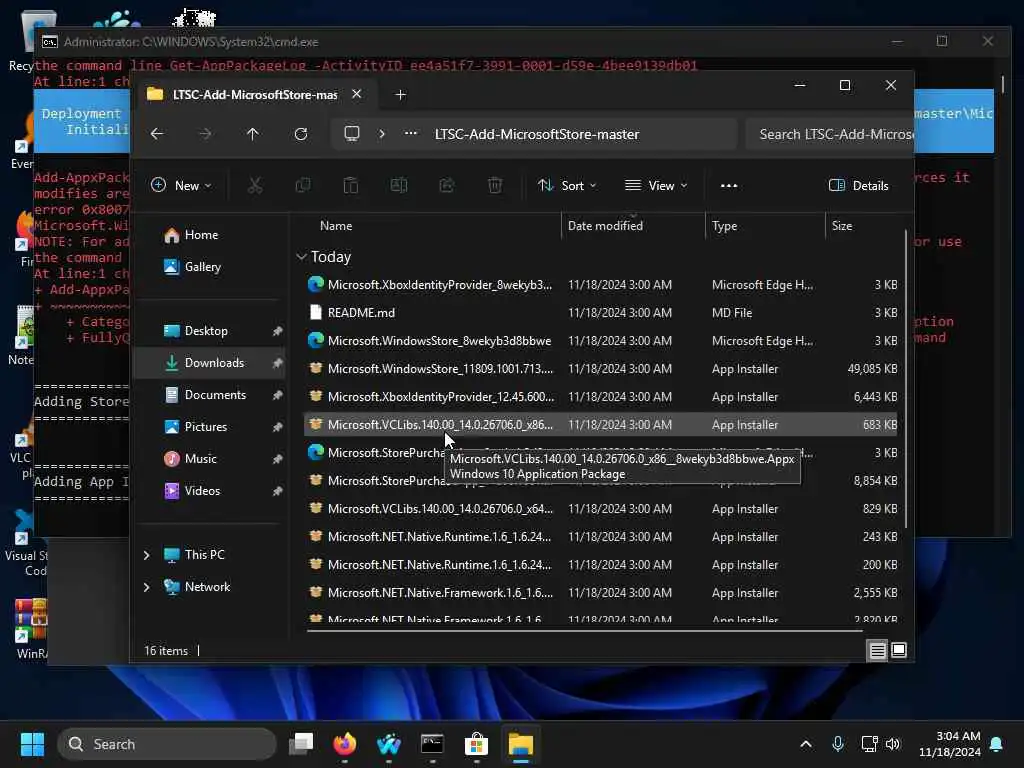Expand Network in sidebar
1024x768 pixels.
146,587
